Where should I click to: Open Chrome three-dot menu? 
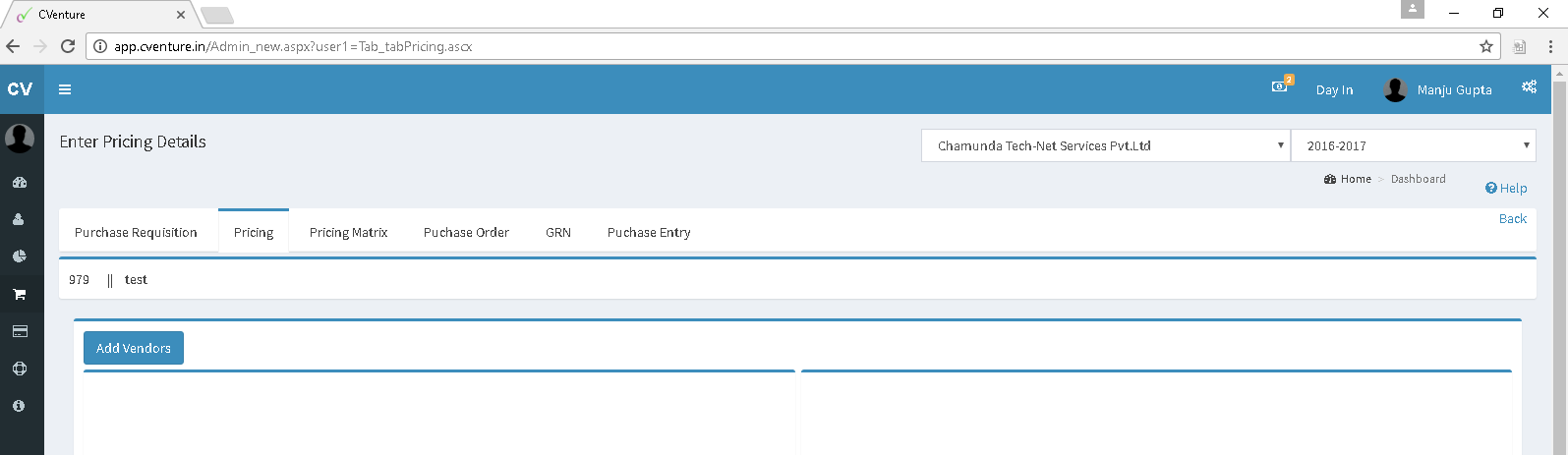point(1550,46)
